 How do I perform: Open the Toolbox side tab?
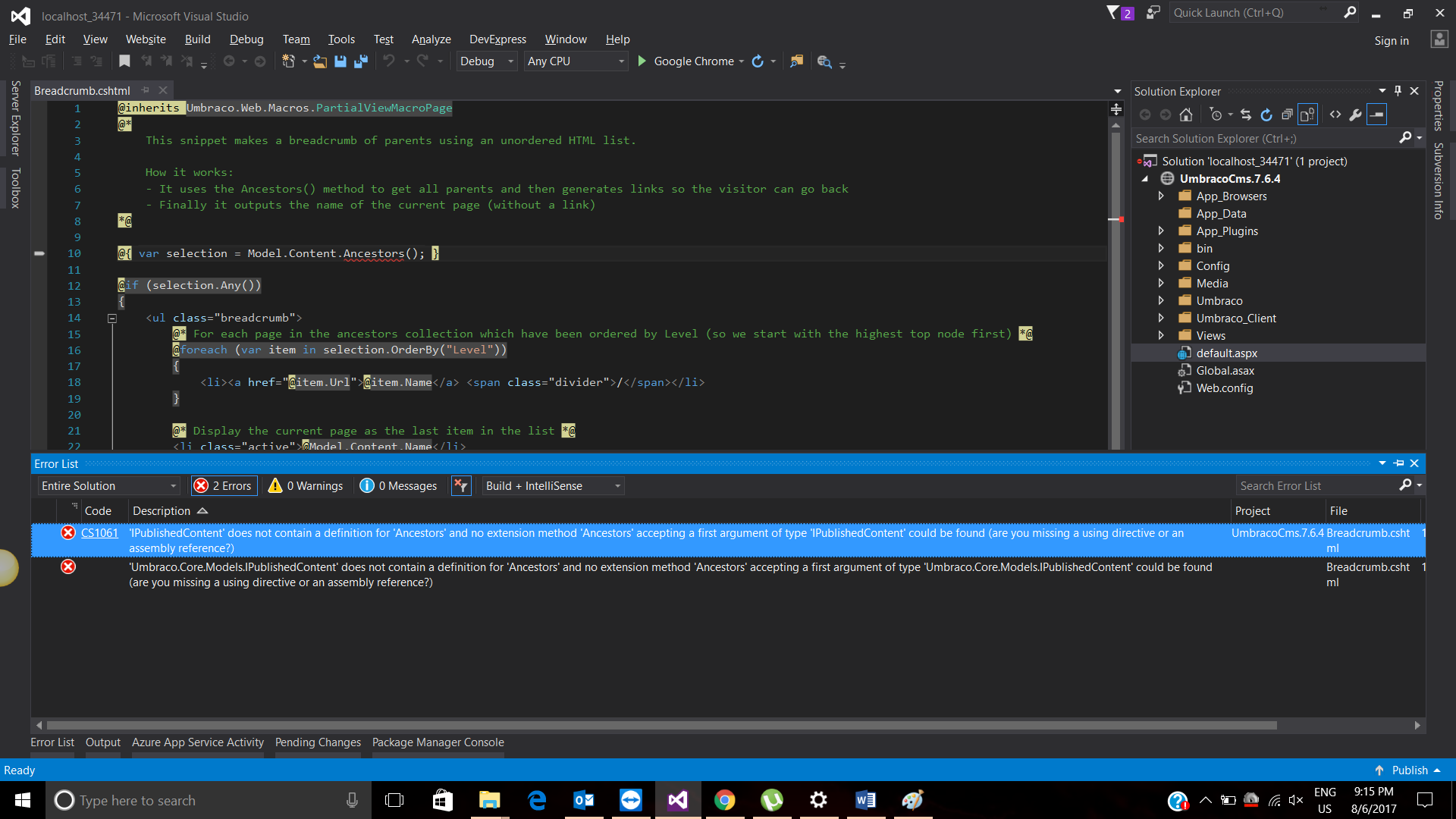(x=15, y=188)
